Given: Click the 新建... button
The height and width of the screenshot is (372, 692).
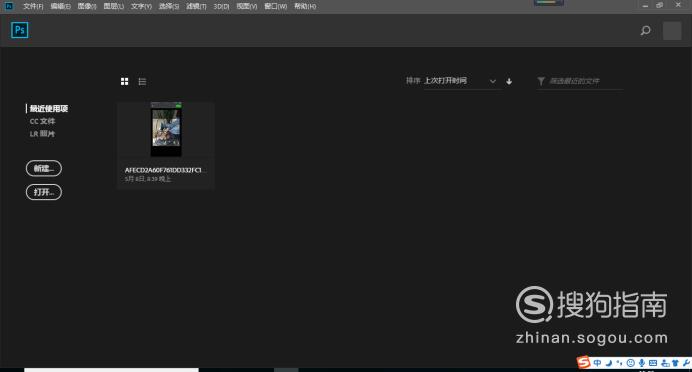Looking at the screenshot, I should [x=44, y=168].
